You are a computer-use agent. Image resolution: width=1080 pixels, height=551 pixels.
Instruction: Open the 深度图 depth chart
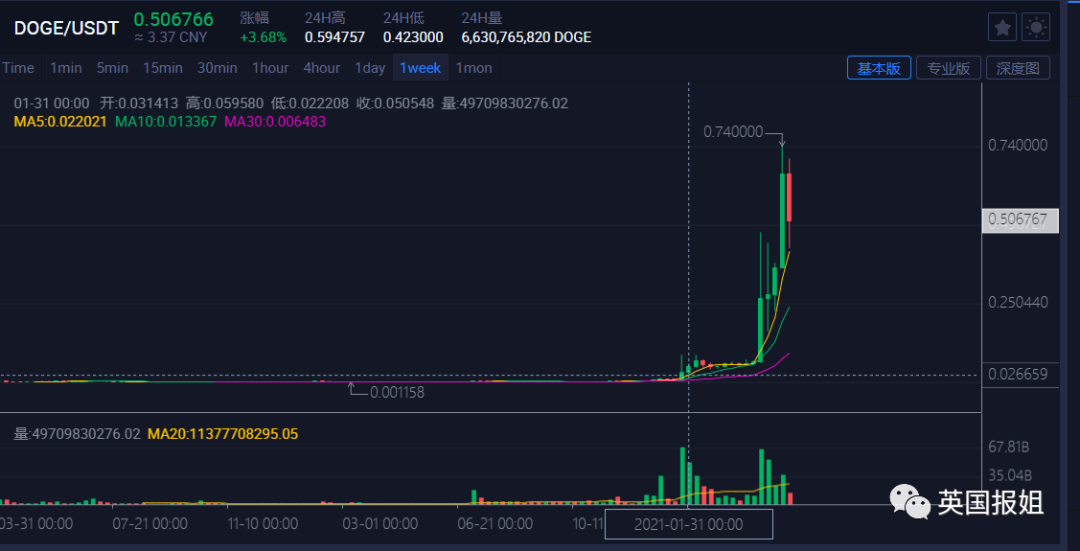(1018, 68)
